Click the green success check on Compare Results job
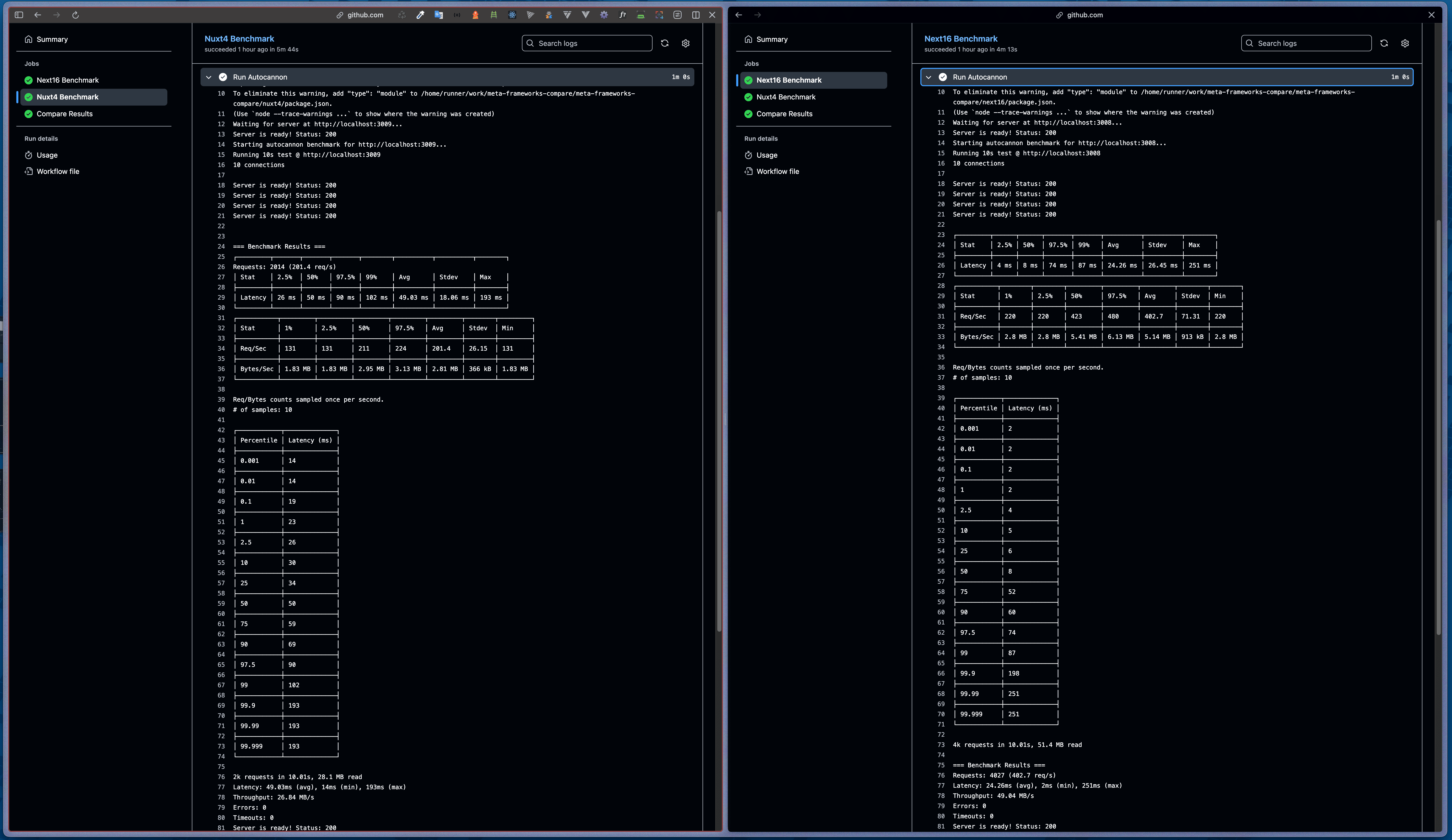 click(28, 114)
